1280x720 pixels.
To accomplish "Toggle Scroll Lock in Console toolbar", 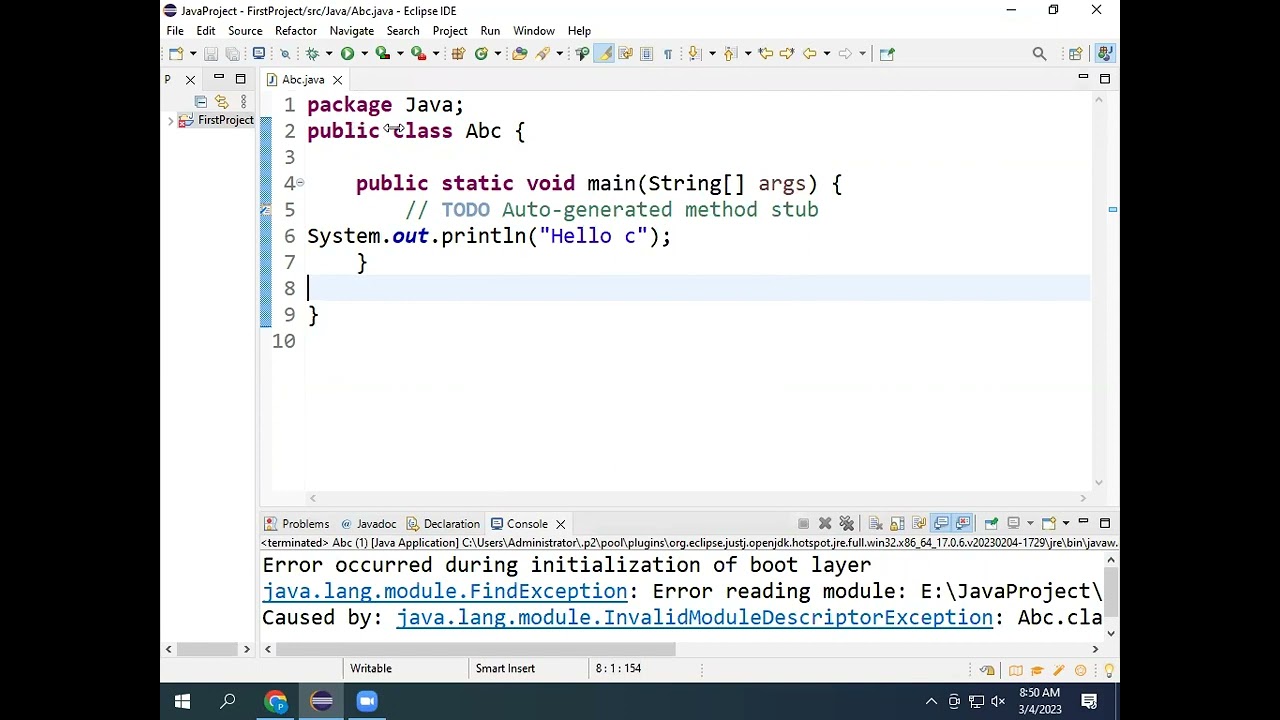I will tap(897, 523).
